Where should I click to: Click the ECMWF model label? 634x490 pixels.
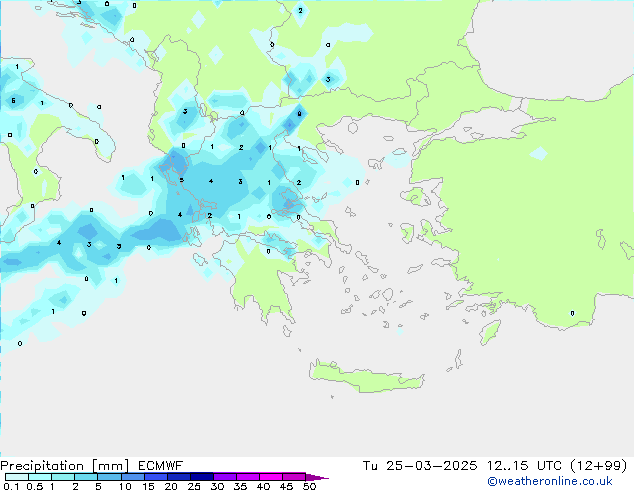click(x=161, y=466)
